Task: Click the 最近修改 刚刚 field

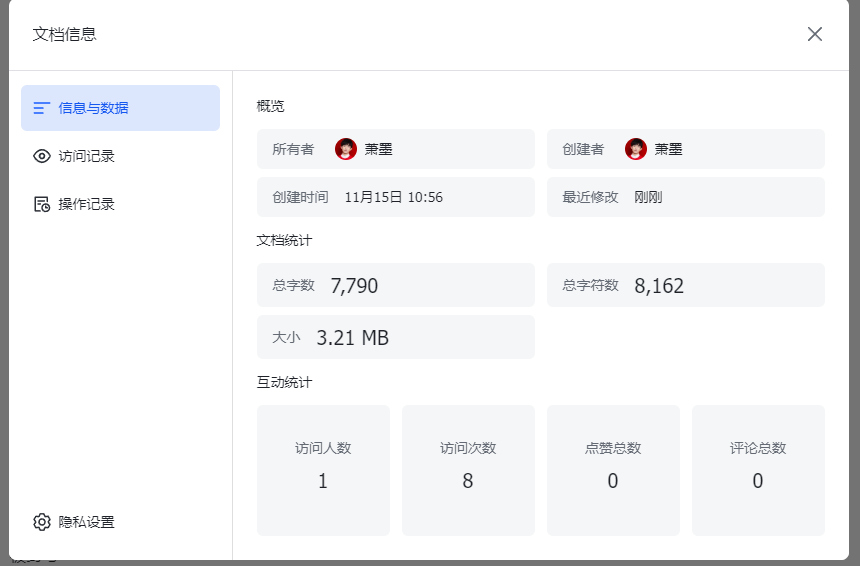Action: pyautogui.click(x=685, y=197)
